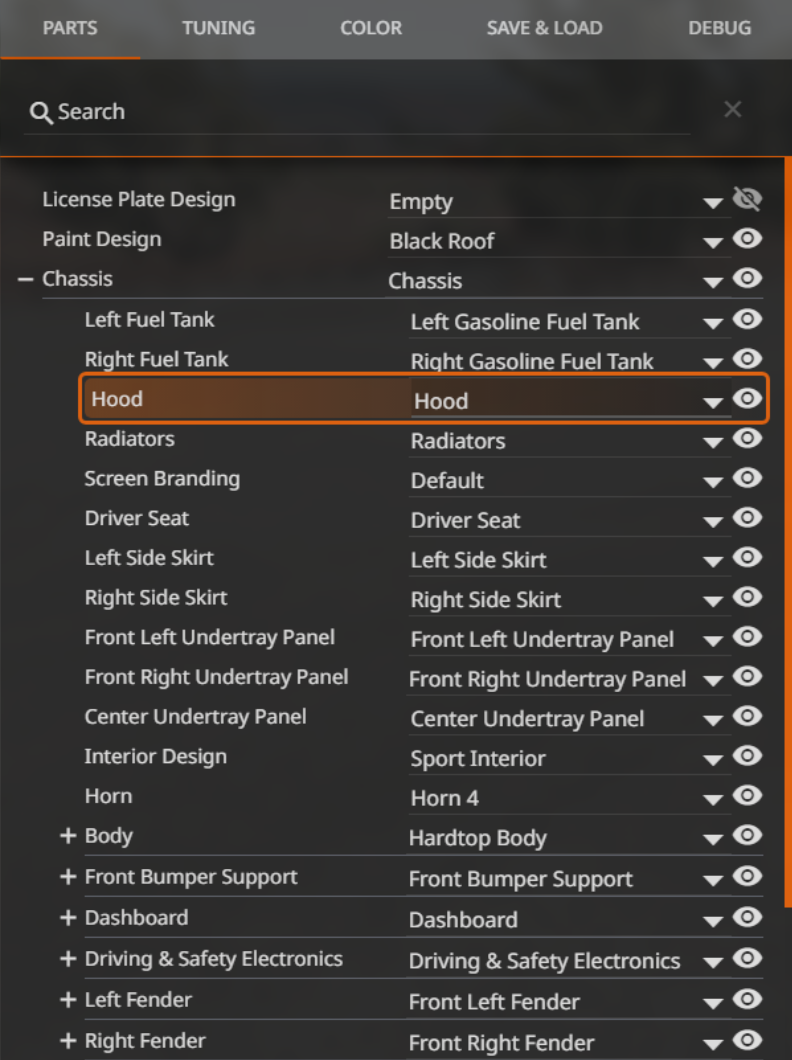The height and width of the screenshot is (1060, 792).
Task: Show the hidden License Plate Design
Action: pos(747,199)
